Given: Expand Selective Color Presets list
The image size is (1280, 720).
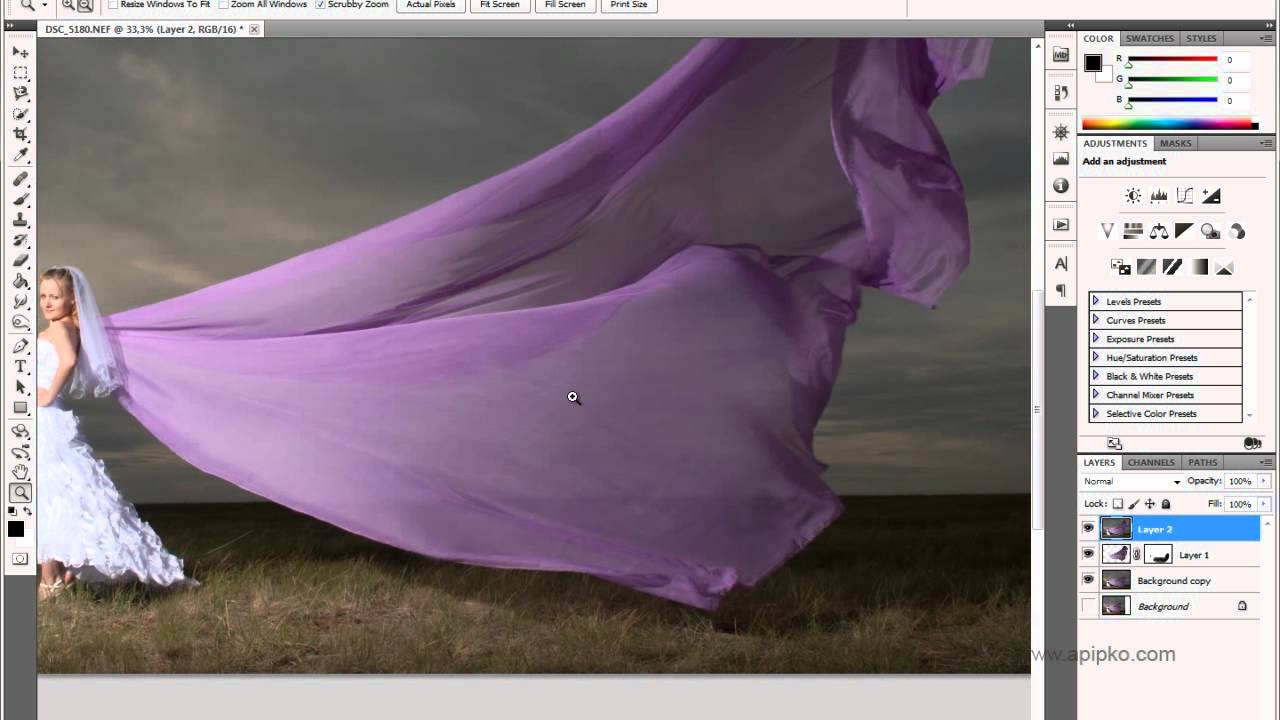Looking at the screenshot, I should coord(1095,413).
